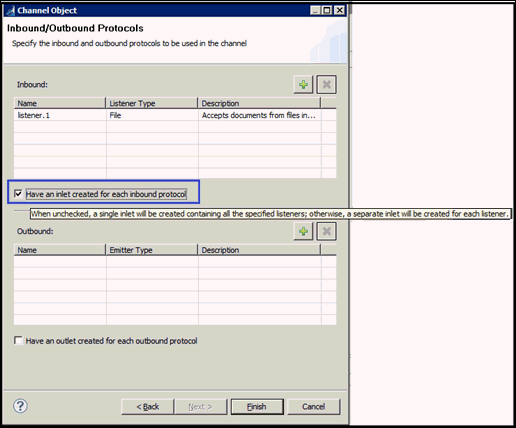This screenshot has width=516, height=428.
Task: Maximize the Channel Object dialog window
Action: (327, 10)
